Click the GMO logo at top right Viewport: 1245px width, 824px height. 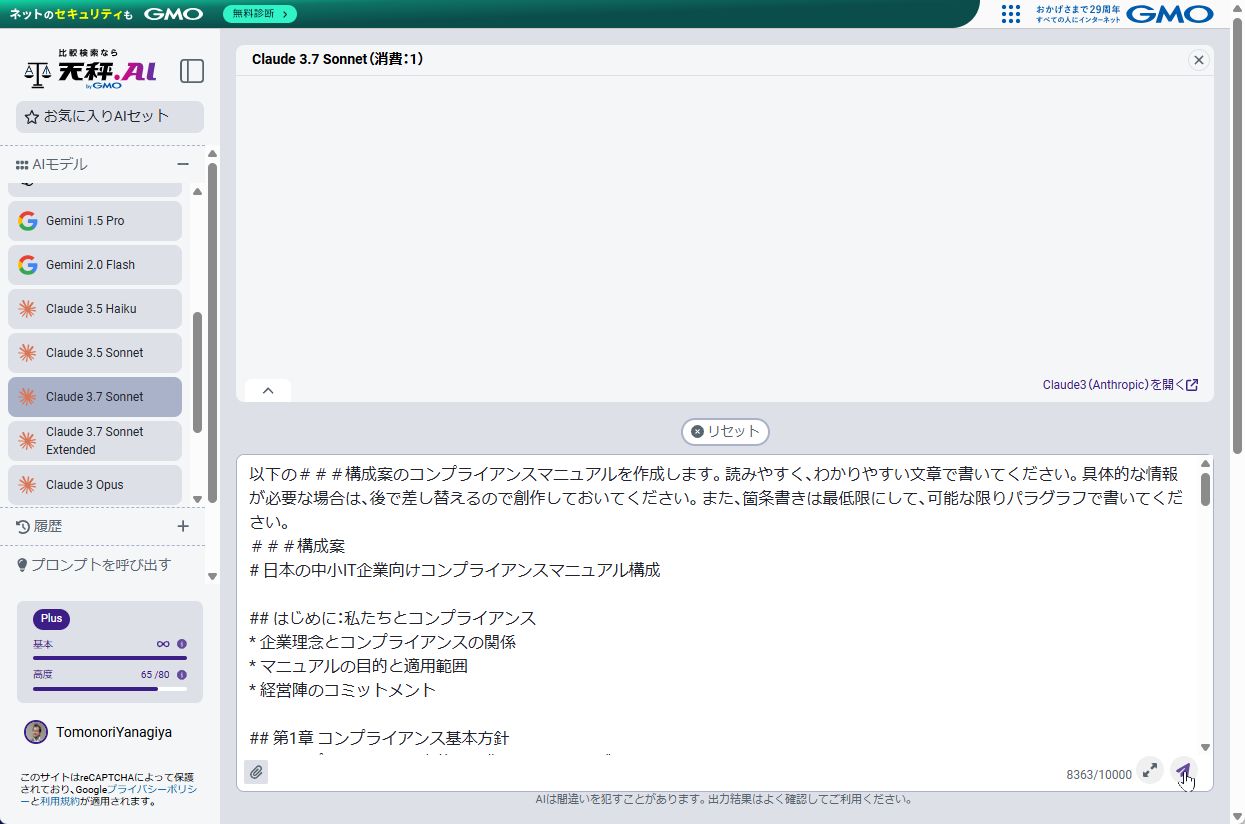[x=1170, y=13]
